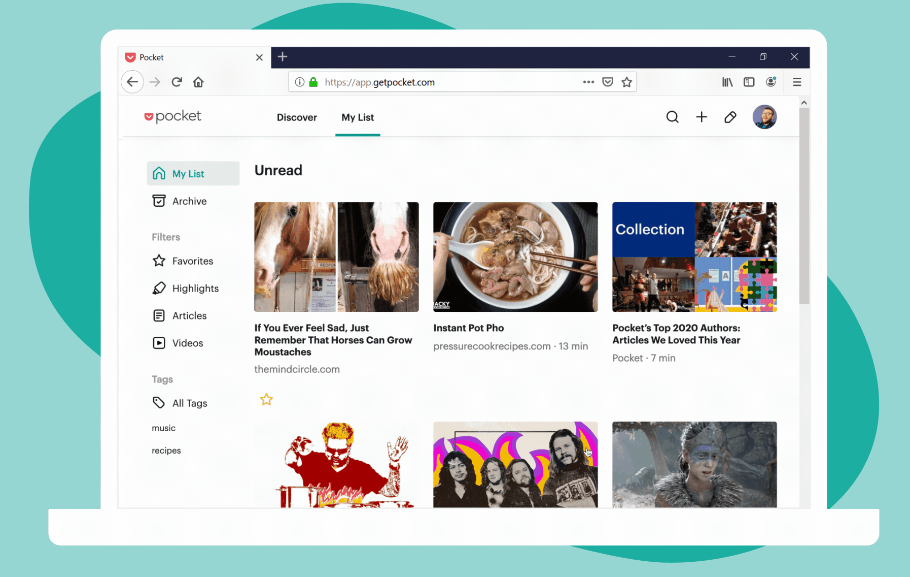
Task: Select the recipes tag
Action: point(166,450)
